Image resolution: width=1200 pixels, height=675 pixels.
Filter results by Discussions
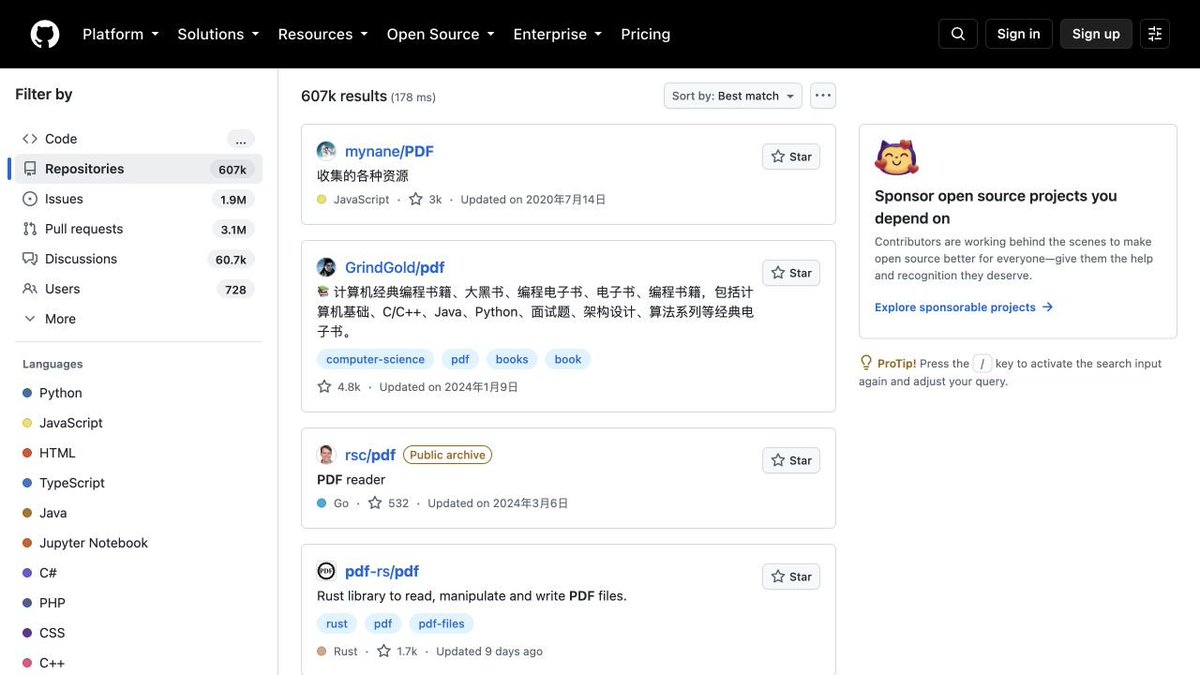tap(139, 259)
